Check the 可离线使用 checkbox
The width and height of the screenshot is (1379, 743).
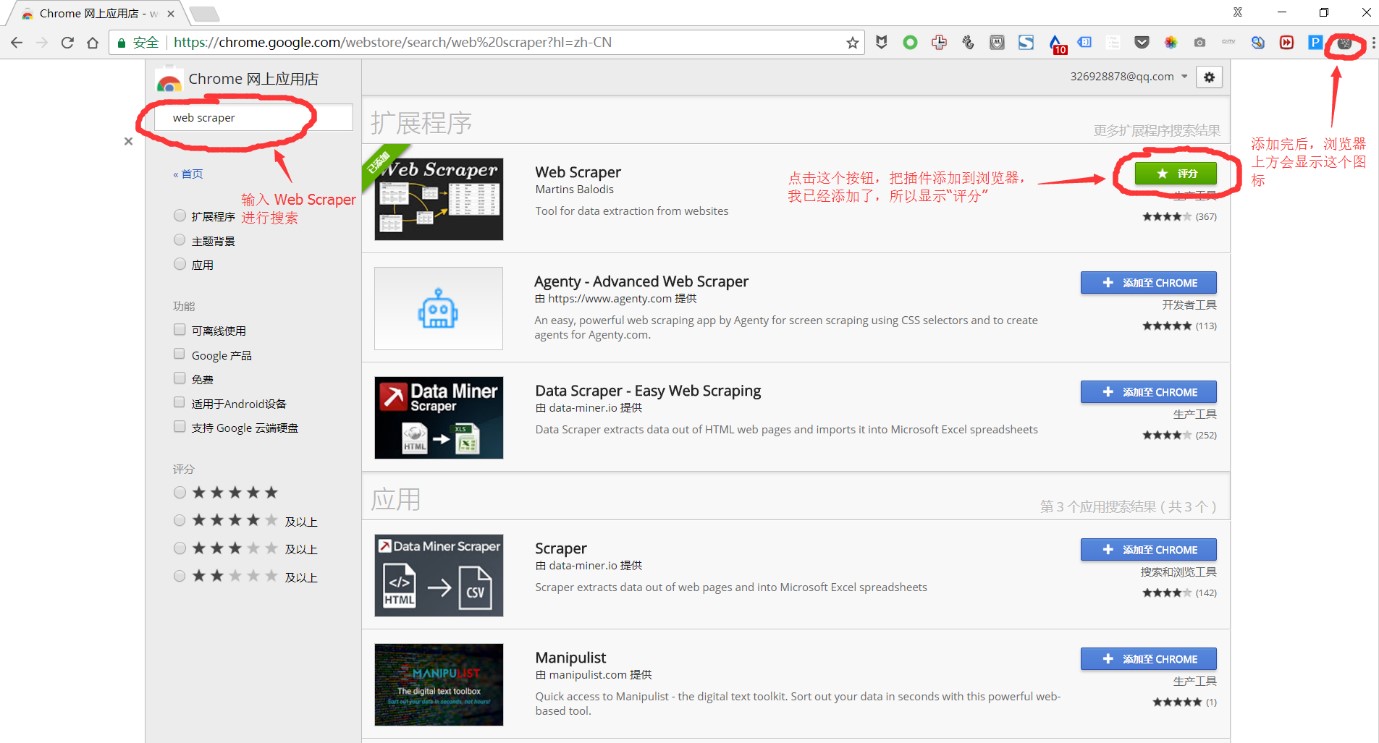[180, 330]
